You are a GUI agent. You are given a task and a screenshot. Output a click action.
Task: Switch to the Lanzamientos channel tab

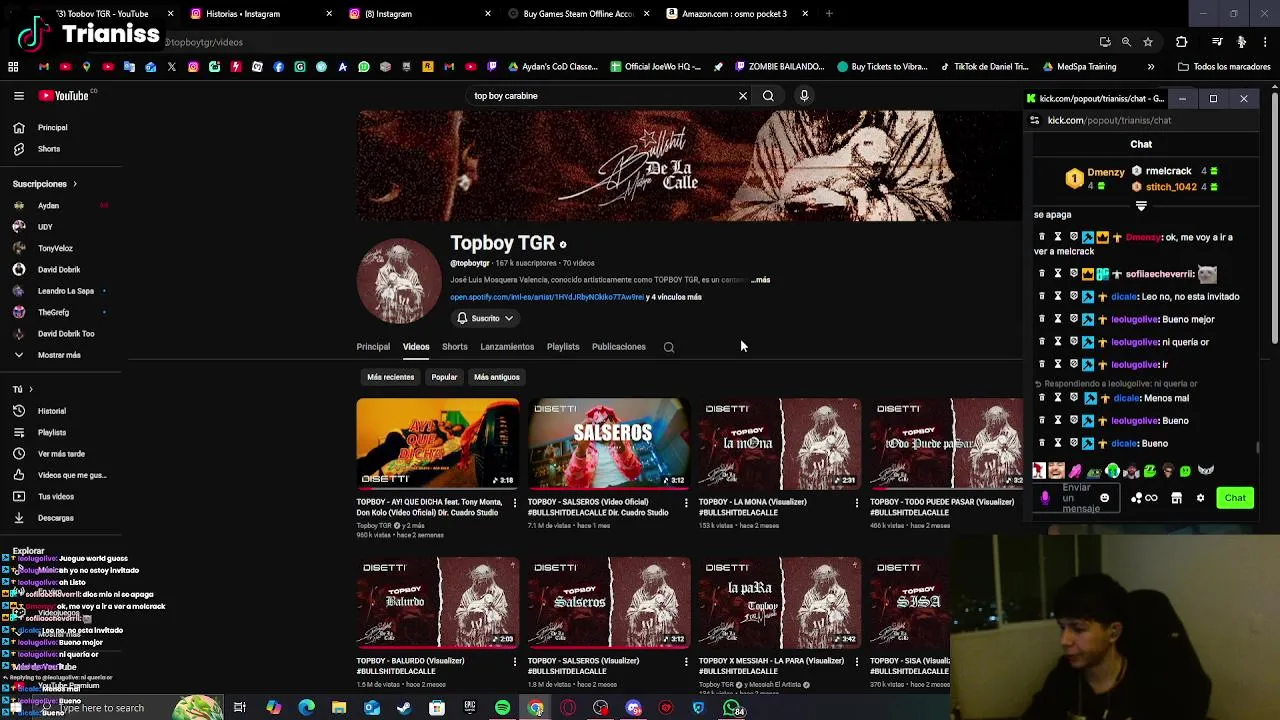coord(507,347)
